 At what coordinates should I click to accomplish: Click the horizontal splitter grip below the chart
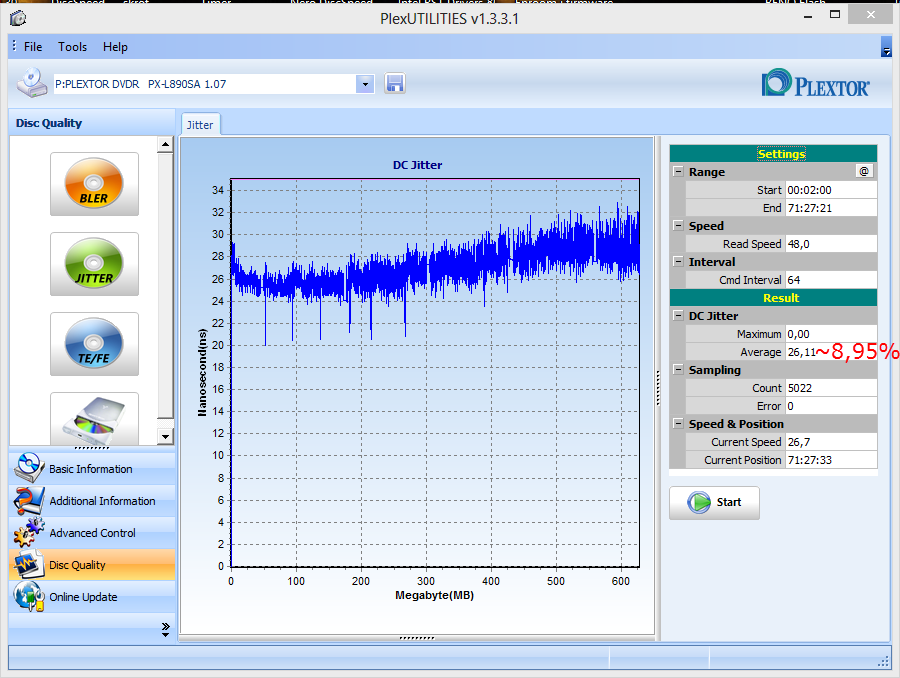[417, 638]
